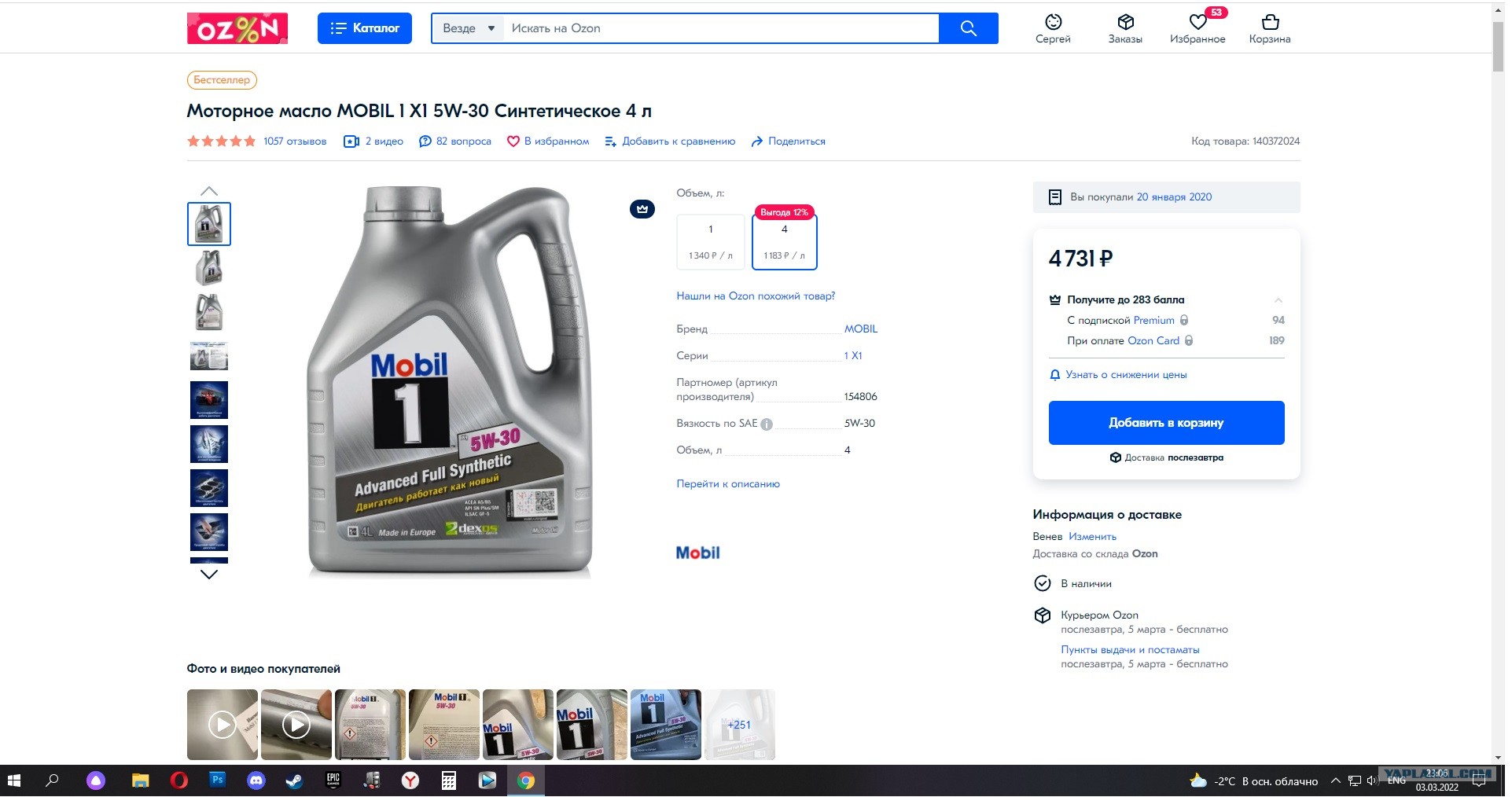This screenshot has width=1512, height=797.
Task: Click Перейти к описанию
Action: (728, 484)
